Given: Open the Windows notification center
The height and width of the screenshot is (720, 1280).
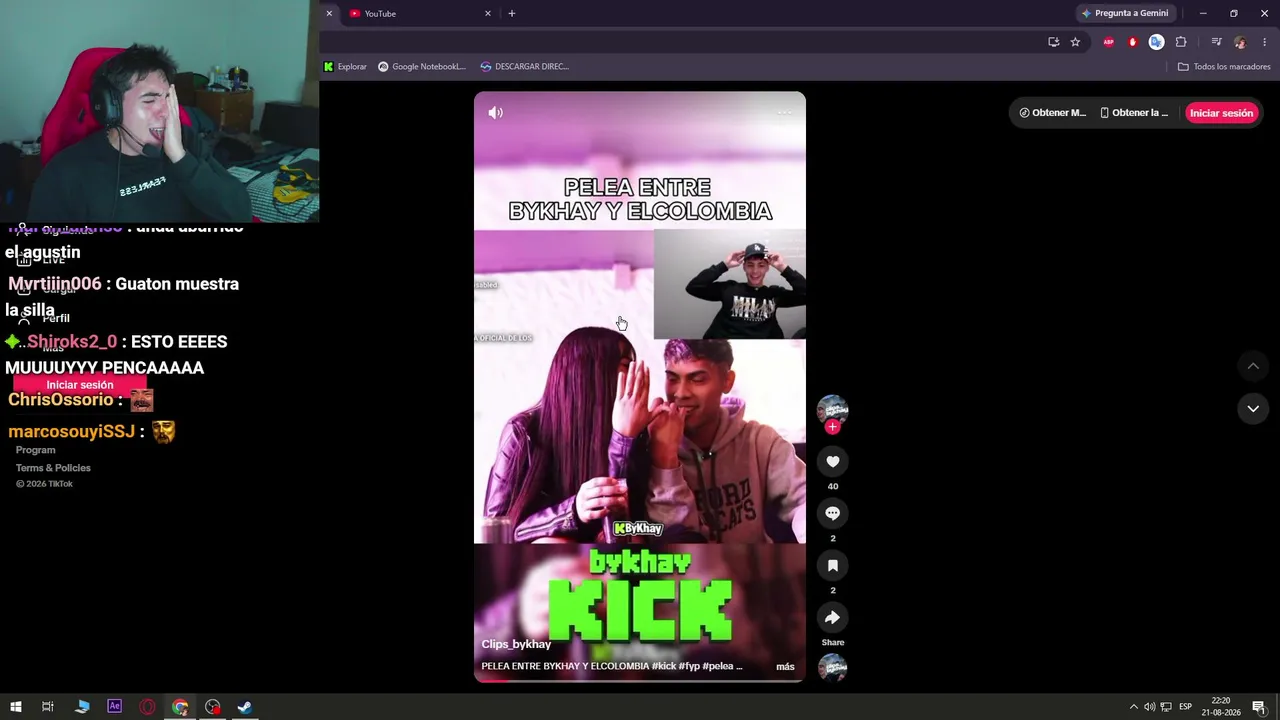Looking at the screenshot, I should 1259,707.
